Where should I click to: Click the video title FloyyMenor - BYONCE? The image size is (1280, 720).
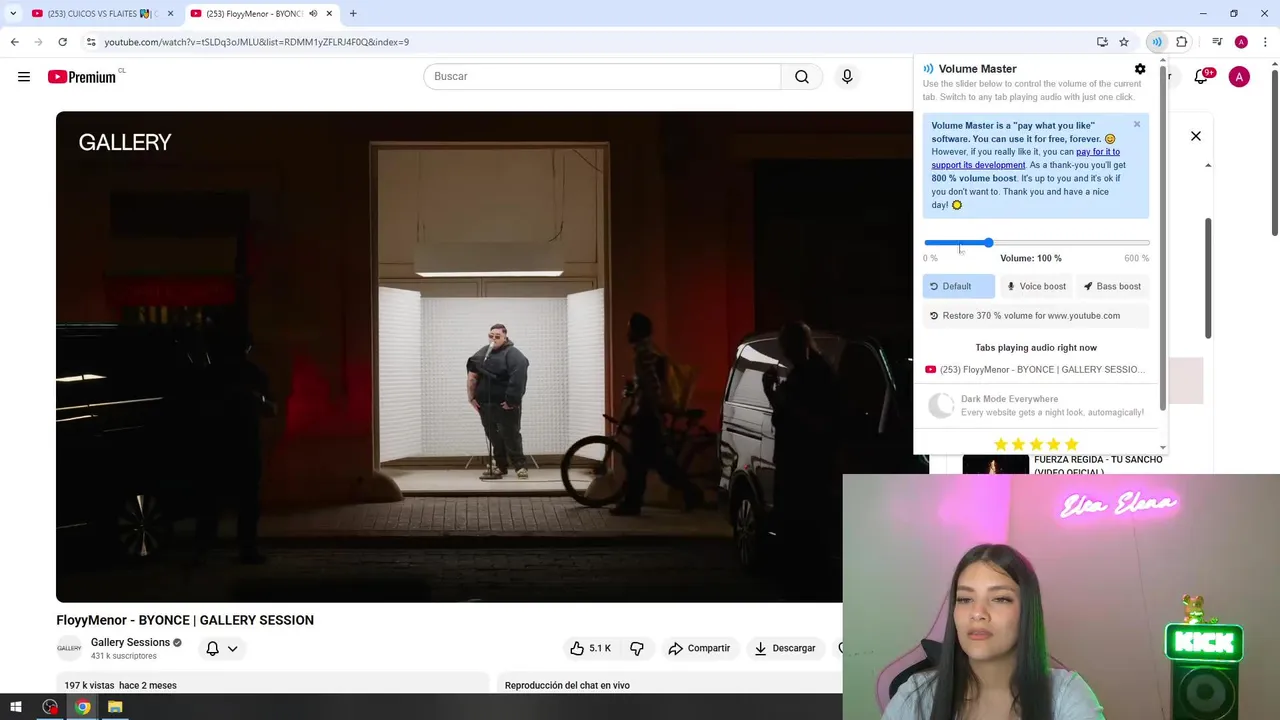[x=185, y=620]
